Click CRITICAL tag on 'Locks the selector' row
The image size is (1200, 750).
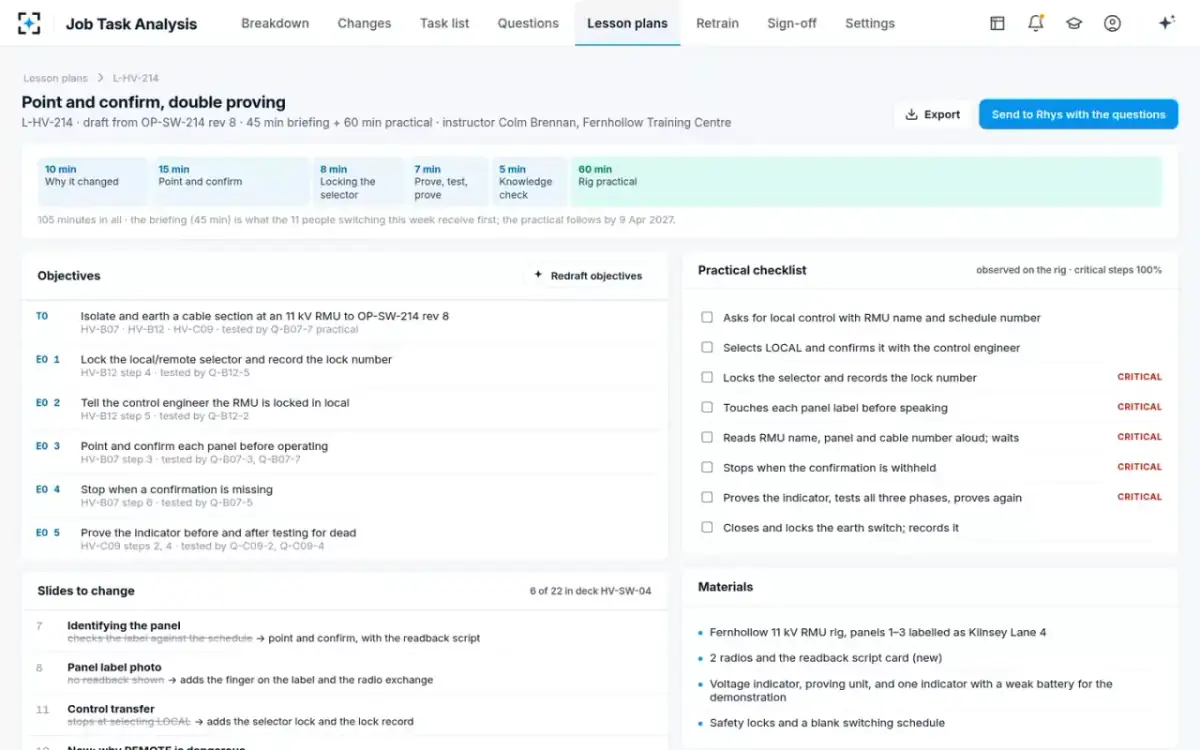(x=1139, y=377)
